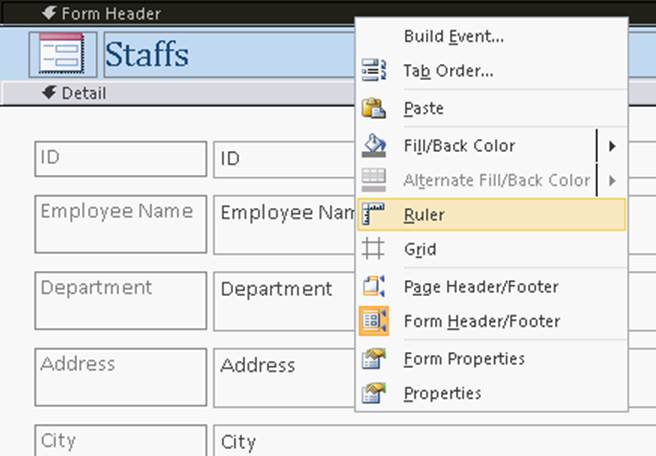The width and height of the screenshot is (656, 456).
Task: Click the Page Header/Footer icon
Action: pos(373,286)
